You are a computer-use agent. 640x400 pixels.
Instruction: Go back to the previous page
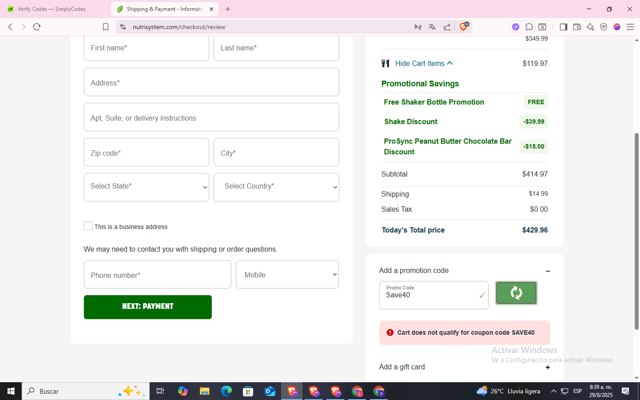(10, 27)
